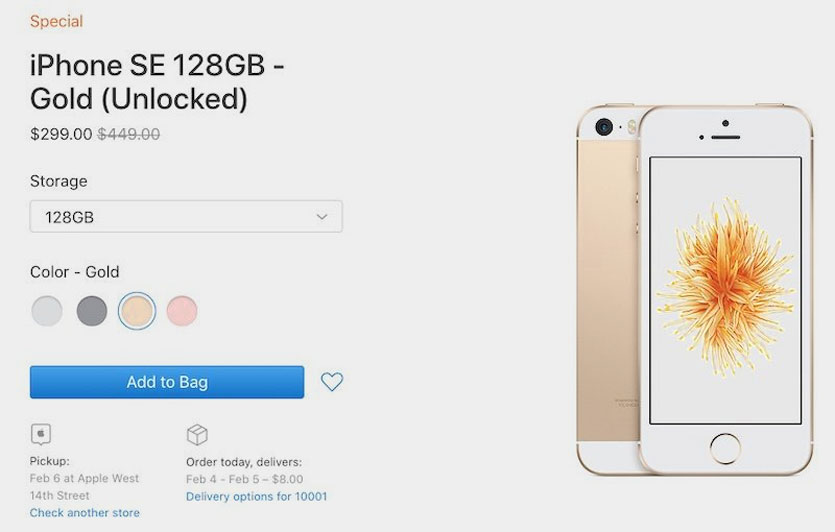Click the iPhone SE 128GB title
835x532 pixels.
(157, 82)
